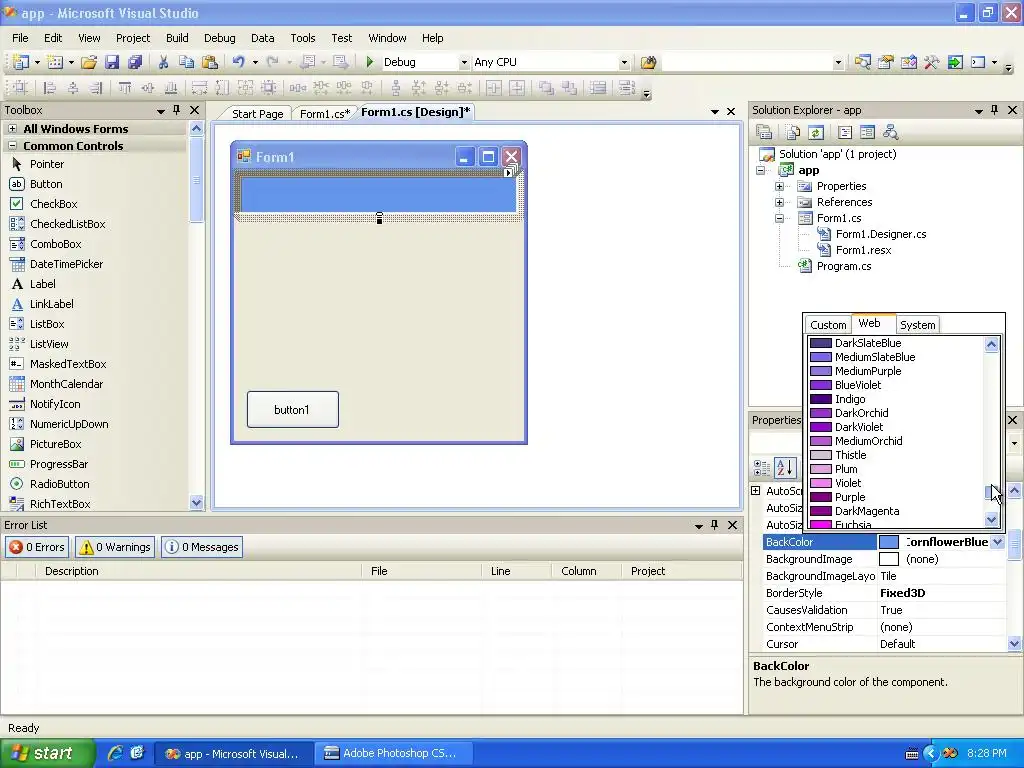Click the Paste toolbar icon
Viewport: 1024px width, 768px height.
(x=210, y=62)
